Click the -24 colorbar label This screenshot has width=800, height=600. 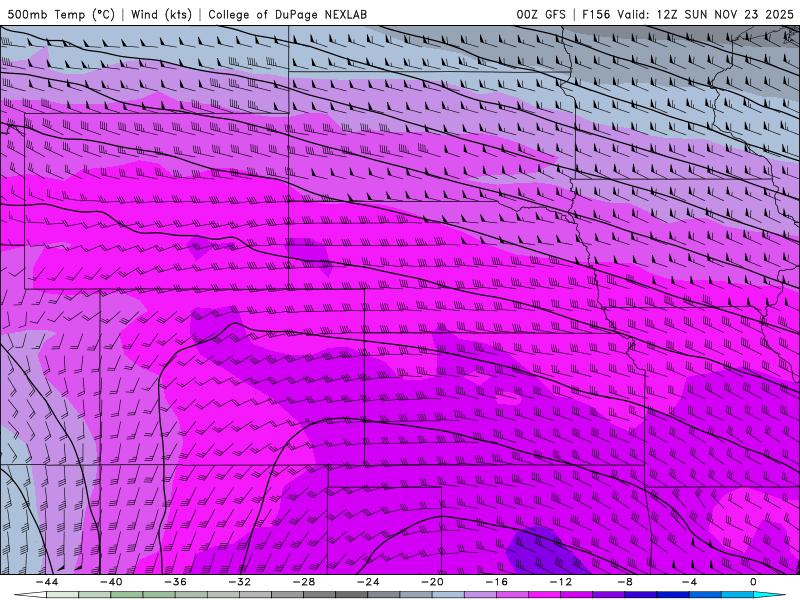pos(368,582)
